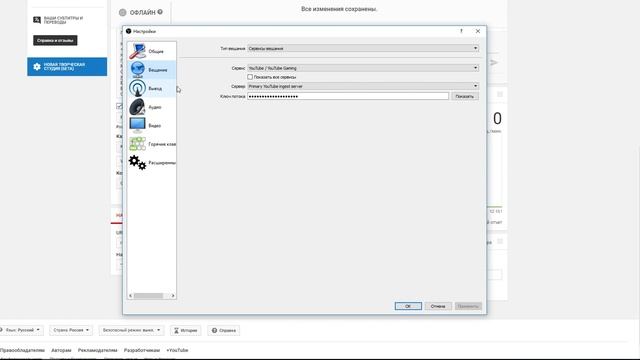Open the Видео monitor section
The height and width of the screenshot is (360, 640).
tap(151, 125)
